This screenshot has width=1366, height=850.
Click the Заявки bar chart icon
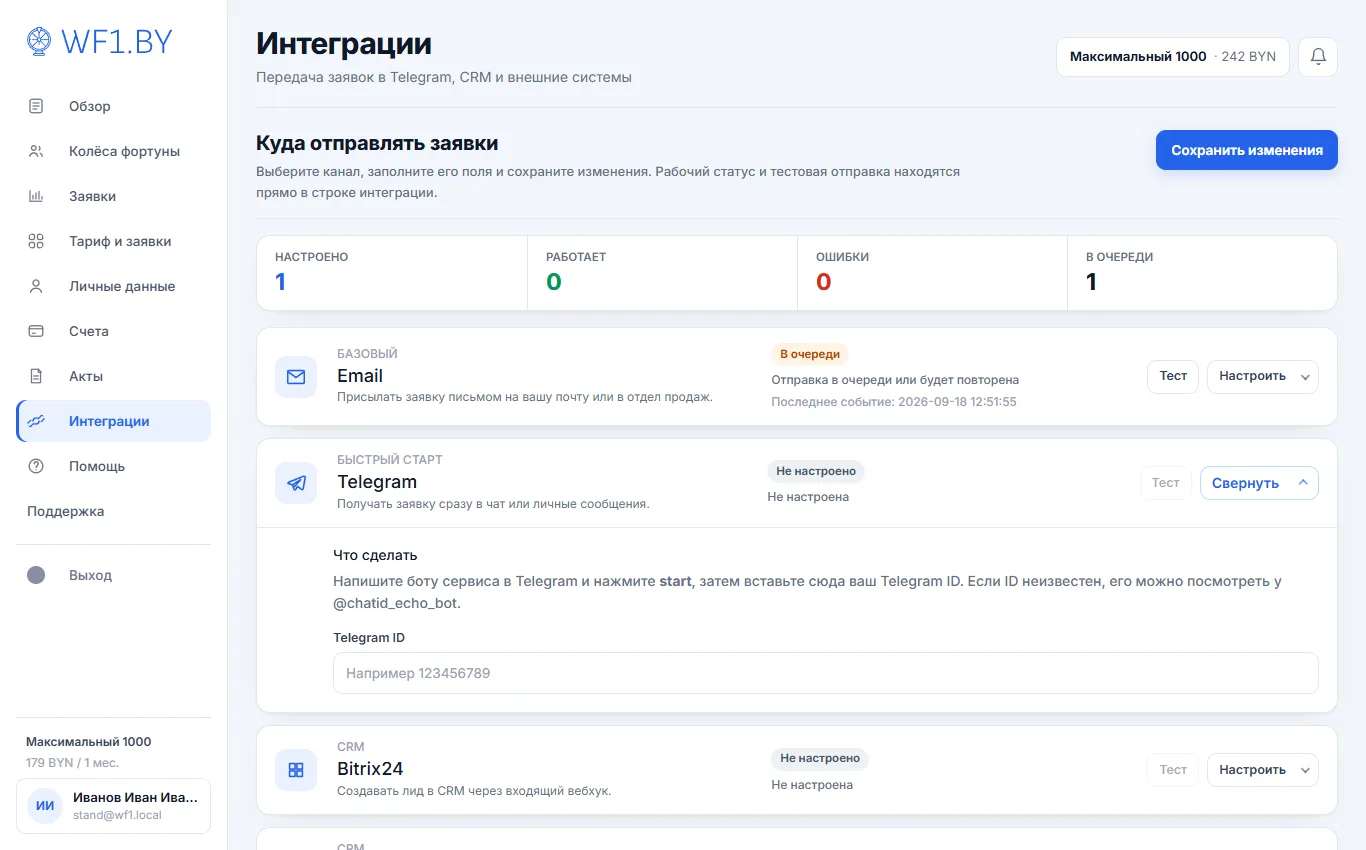(x=36, y=196)
